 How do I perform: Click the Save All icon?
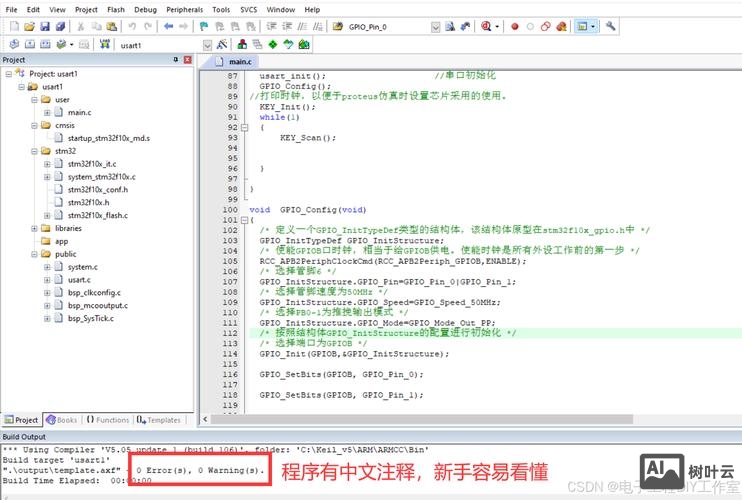[61, 26]
